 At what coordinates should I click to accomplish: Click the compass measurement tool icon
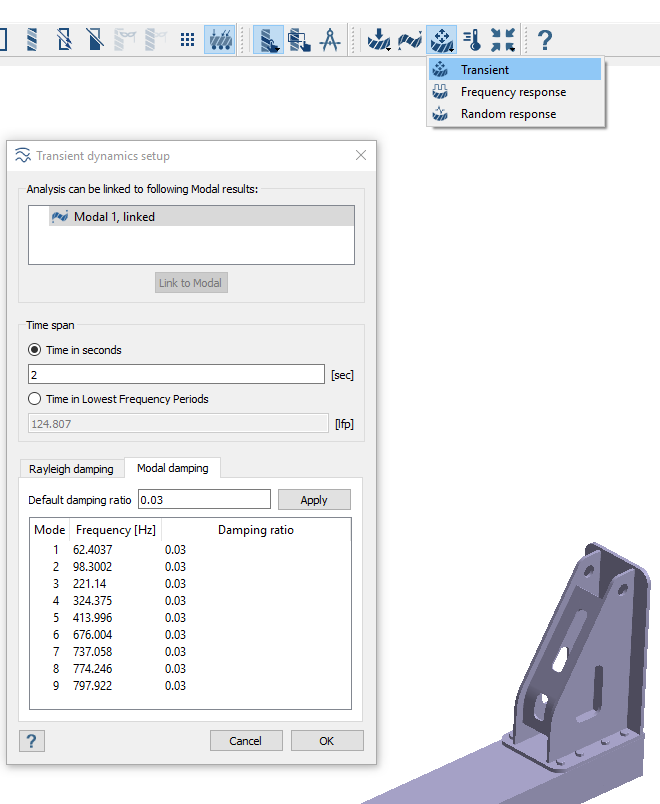click(329, 40)
